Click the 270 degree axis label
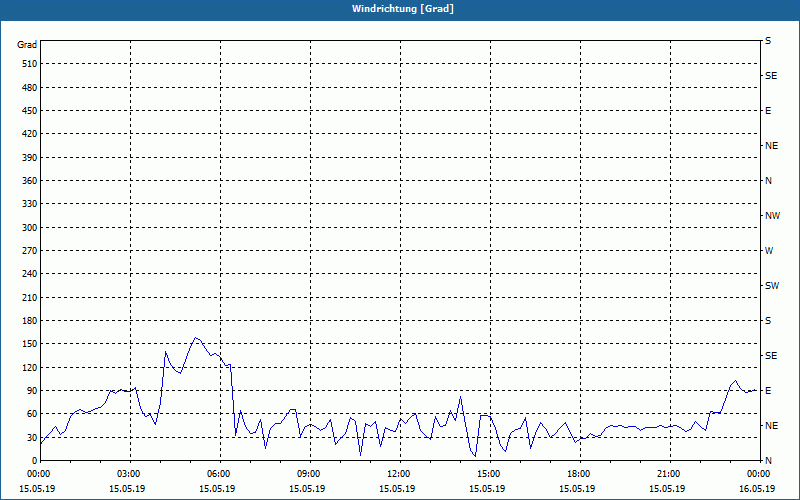Screen dimensions: 800x500 tap(30, 251)
